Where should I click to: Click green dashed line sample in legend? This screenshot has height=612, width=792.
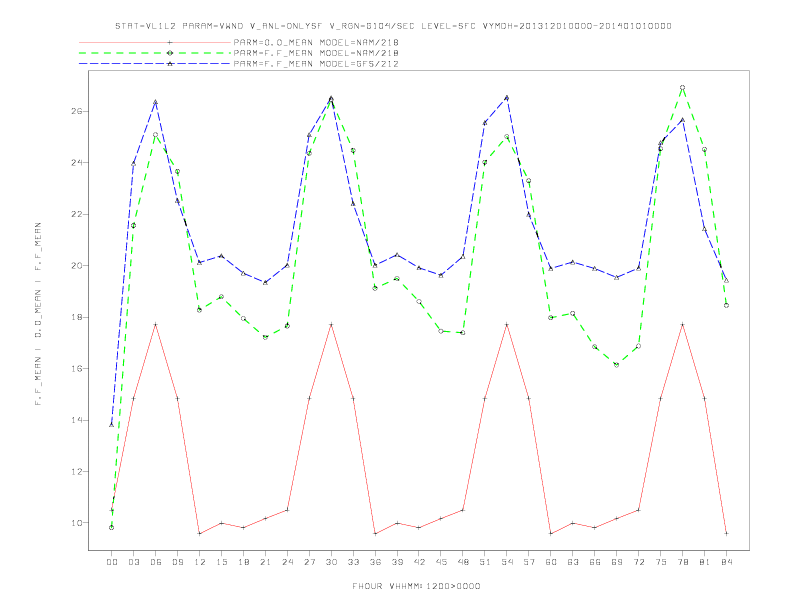155,53
